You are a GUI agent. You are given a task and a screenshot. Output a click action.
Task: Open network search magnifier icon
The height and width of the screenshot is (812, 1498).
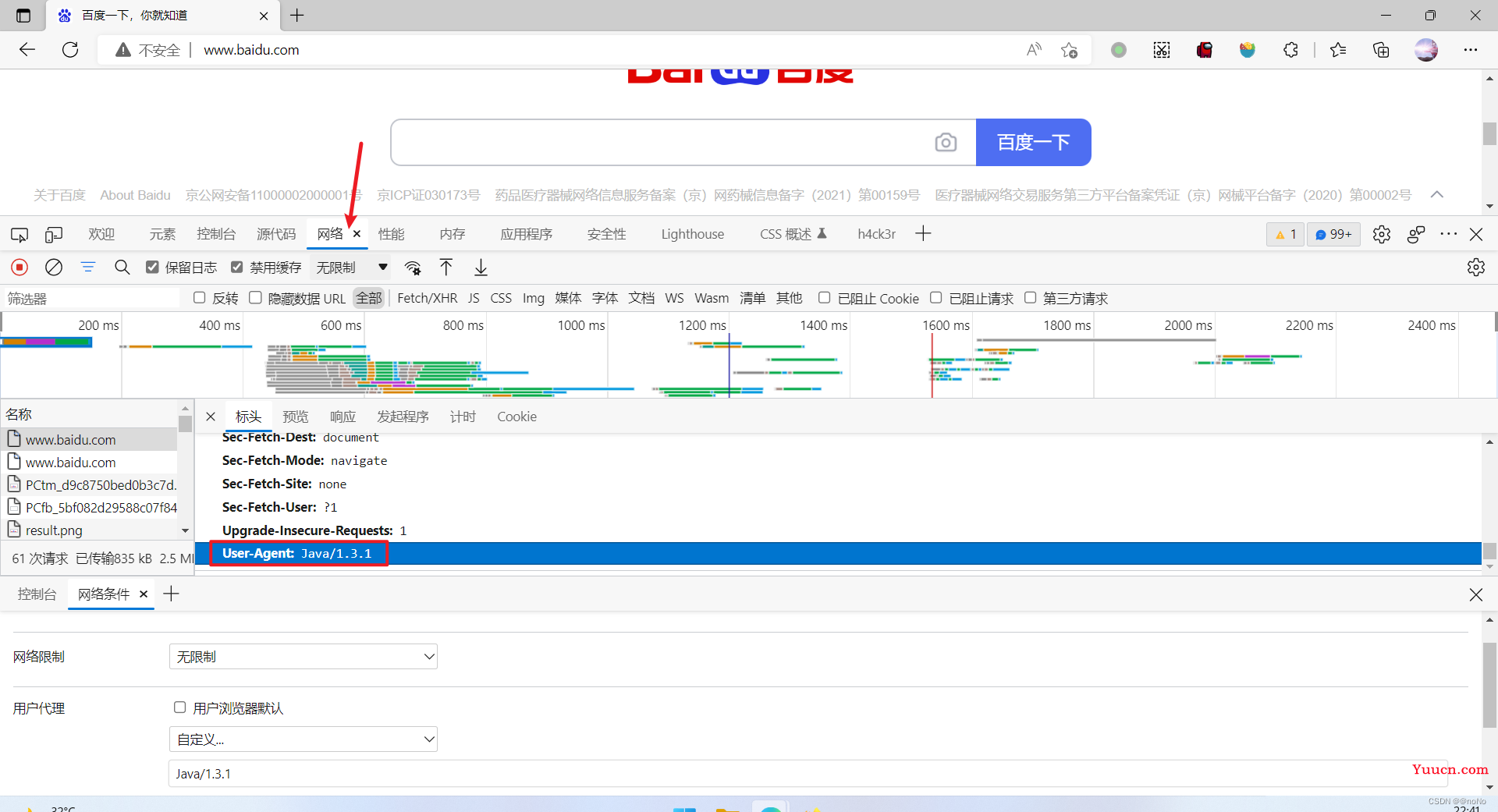click(x=122, y=268)
